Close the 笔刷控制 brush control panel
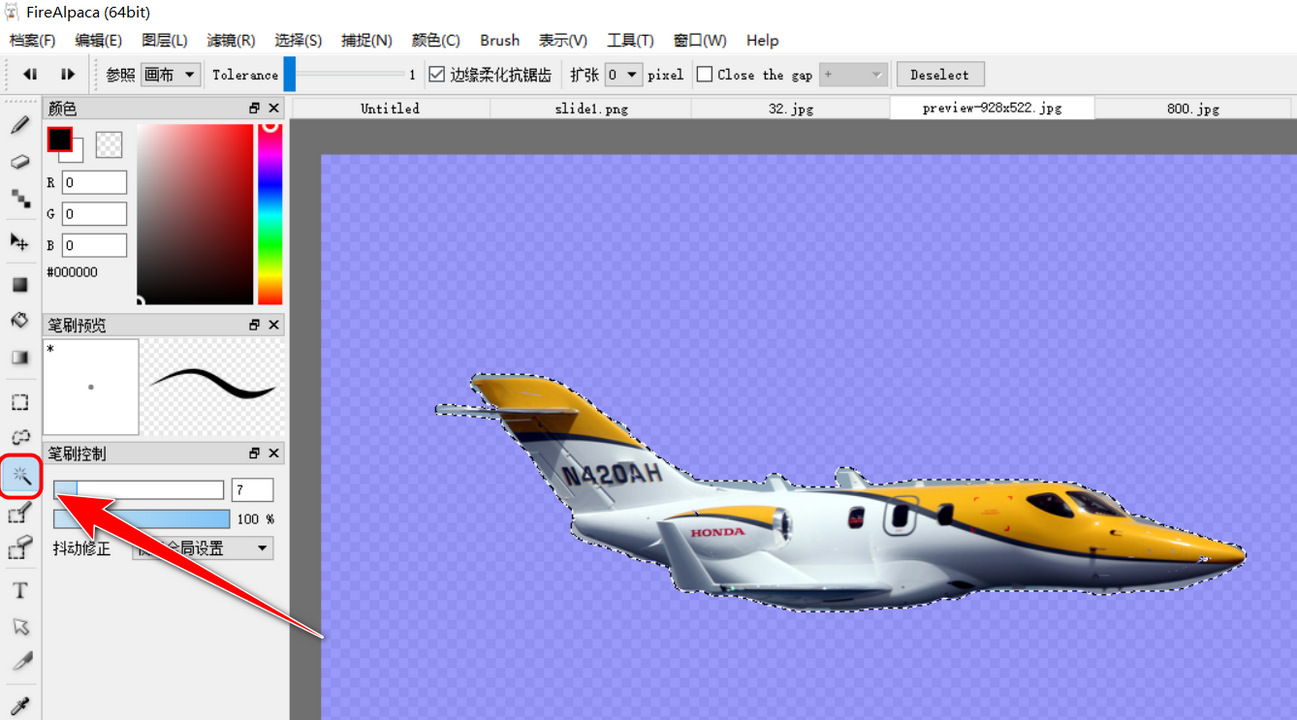This screenshot has height=720, width=1297. tap(274, 453)
